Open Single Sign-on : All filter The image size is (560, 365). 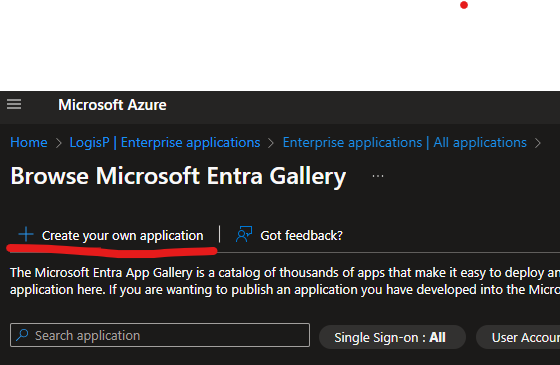point(392,337)
